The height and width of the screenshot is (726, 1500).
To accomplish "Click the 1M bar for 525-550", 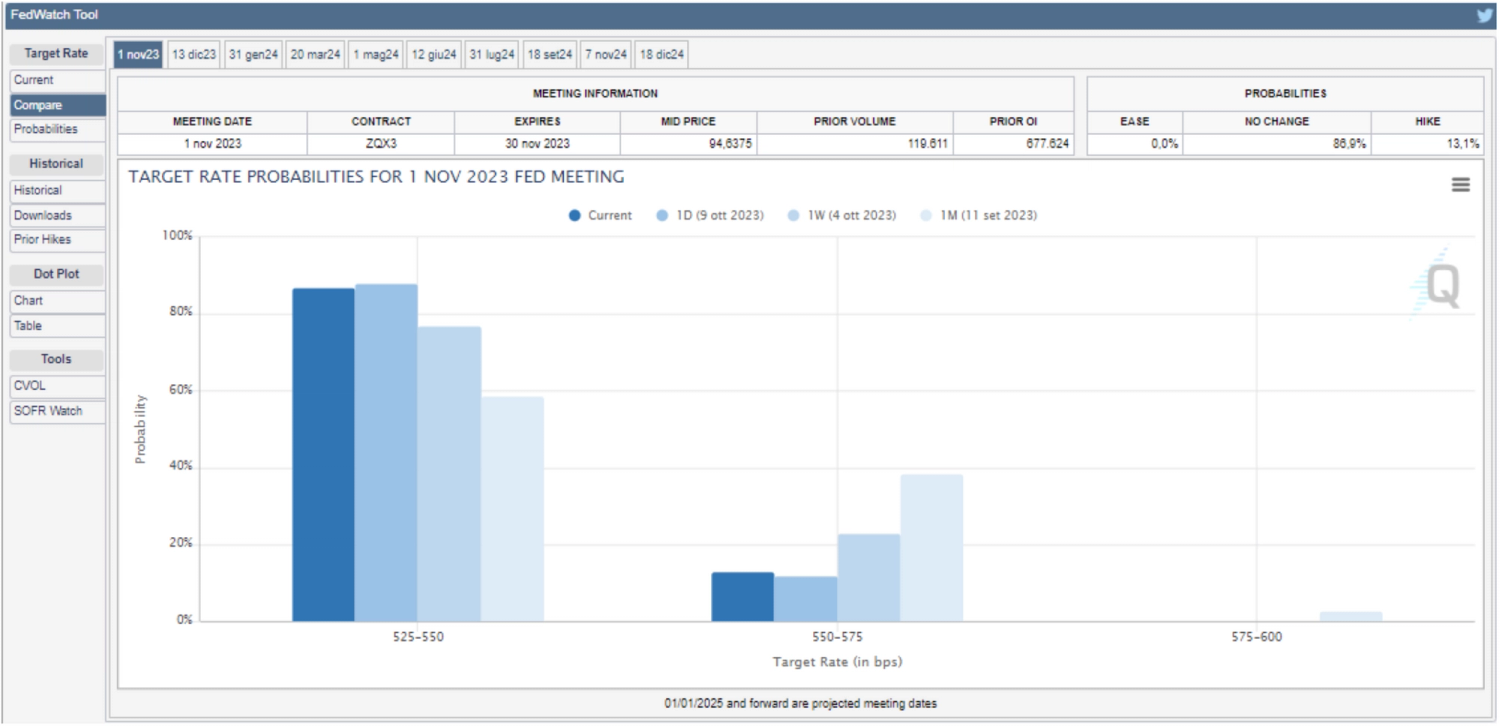I will (x=512, y=509).
